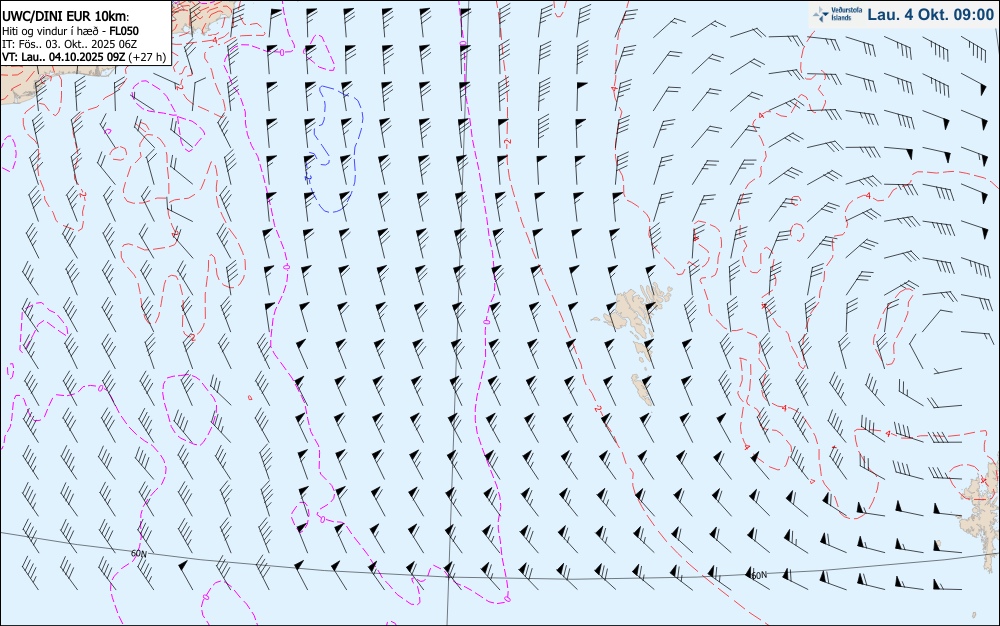Click the 'UWC/DINI EUR 10km' title text
This screenshot has width=1000, height=626.
pyautogui.click(x=65, y=17)
